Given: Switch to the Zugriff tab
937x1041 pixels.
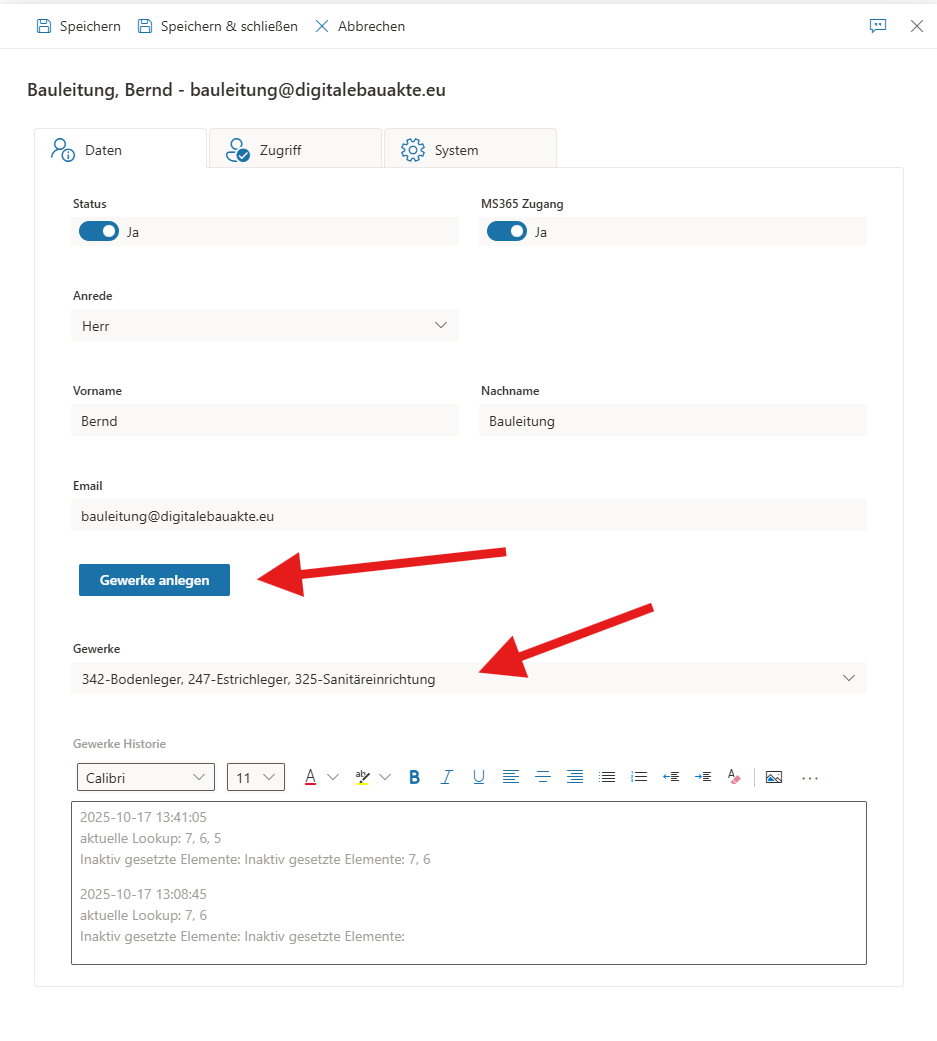Looking at the screenshot, I should click(295, 150).
